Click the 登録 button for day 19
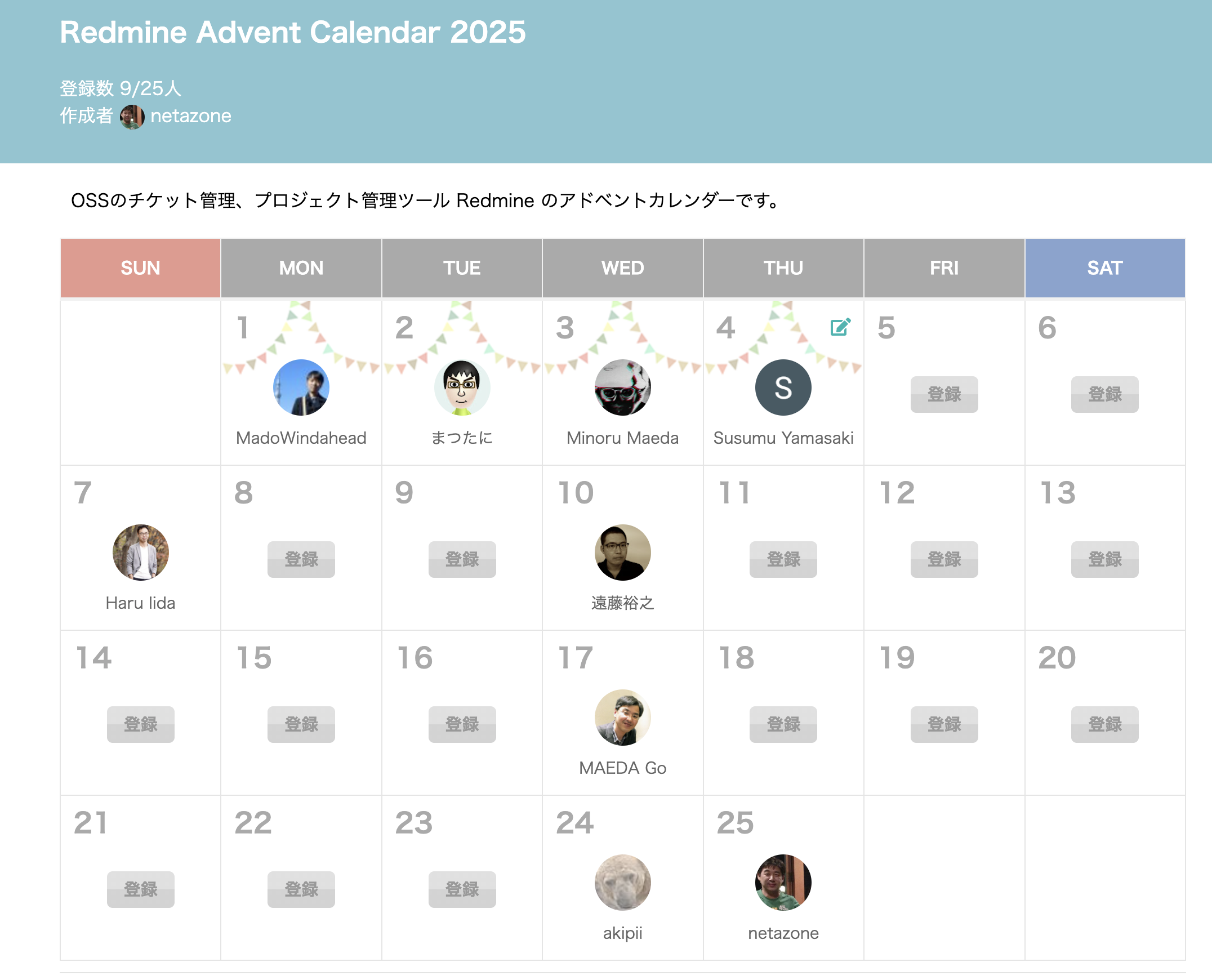Viewport: 1212px width, 980px height. (944, 724)
